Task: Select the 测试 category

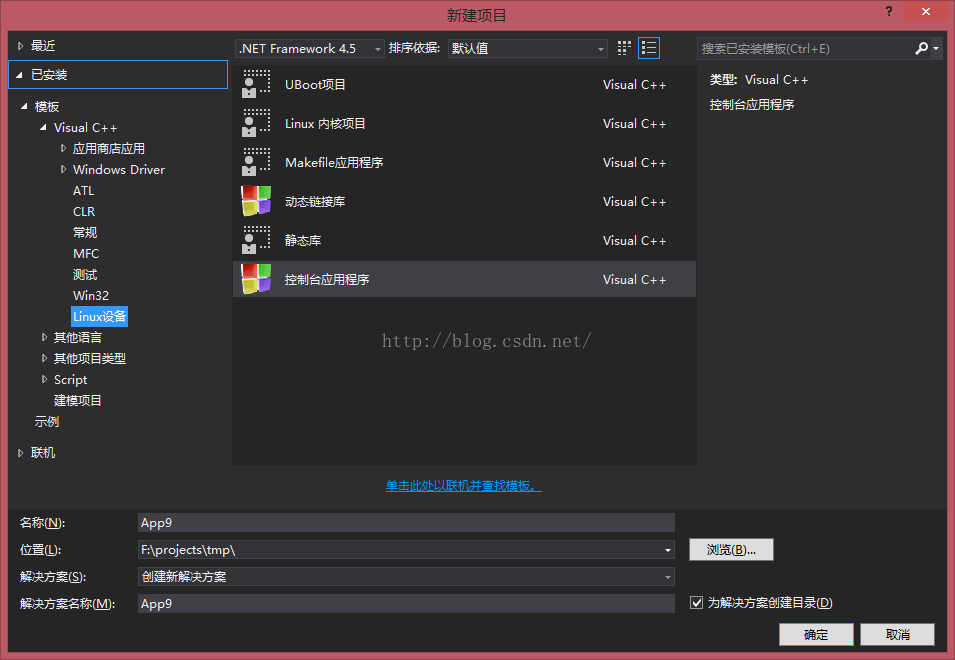Action: coord(85,275)
